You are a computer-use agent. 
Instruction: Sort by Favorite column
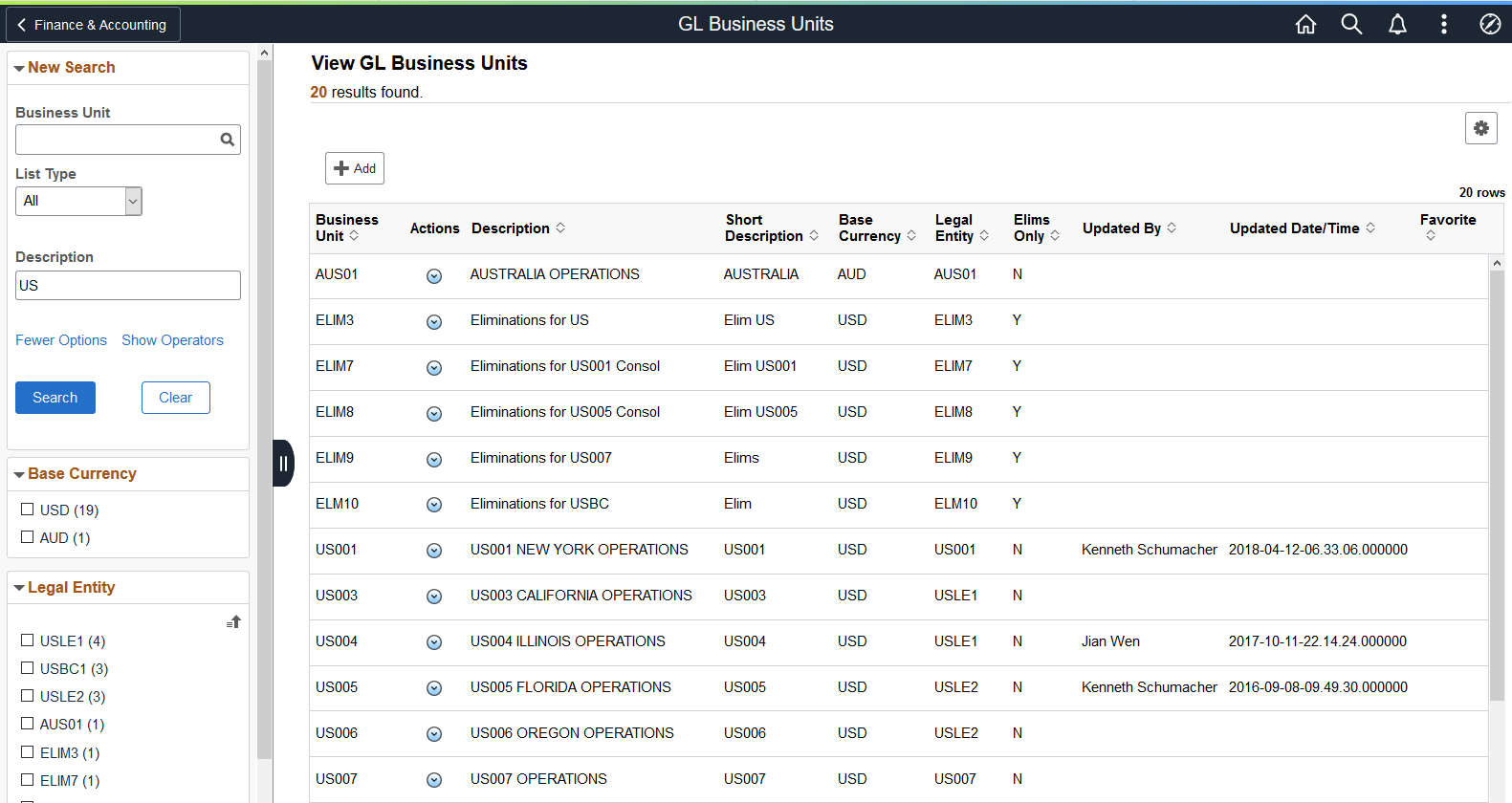click(x=1431, y=236)
